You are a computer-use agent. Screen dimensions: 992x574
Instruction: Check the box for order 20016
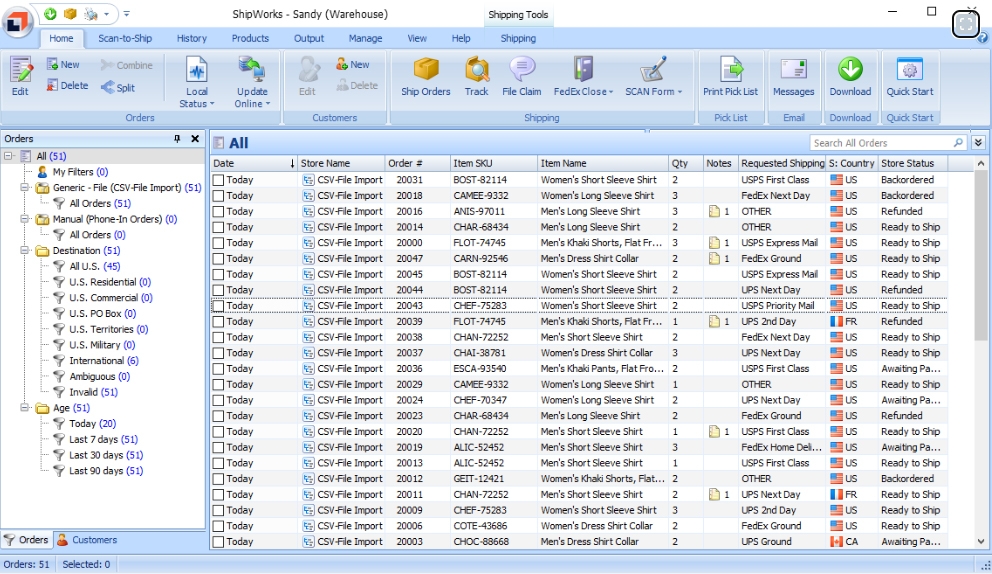tap(218, 211)
